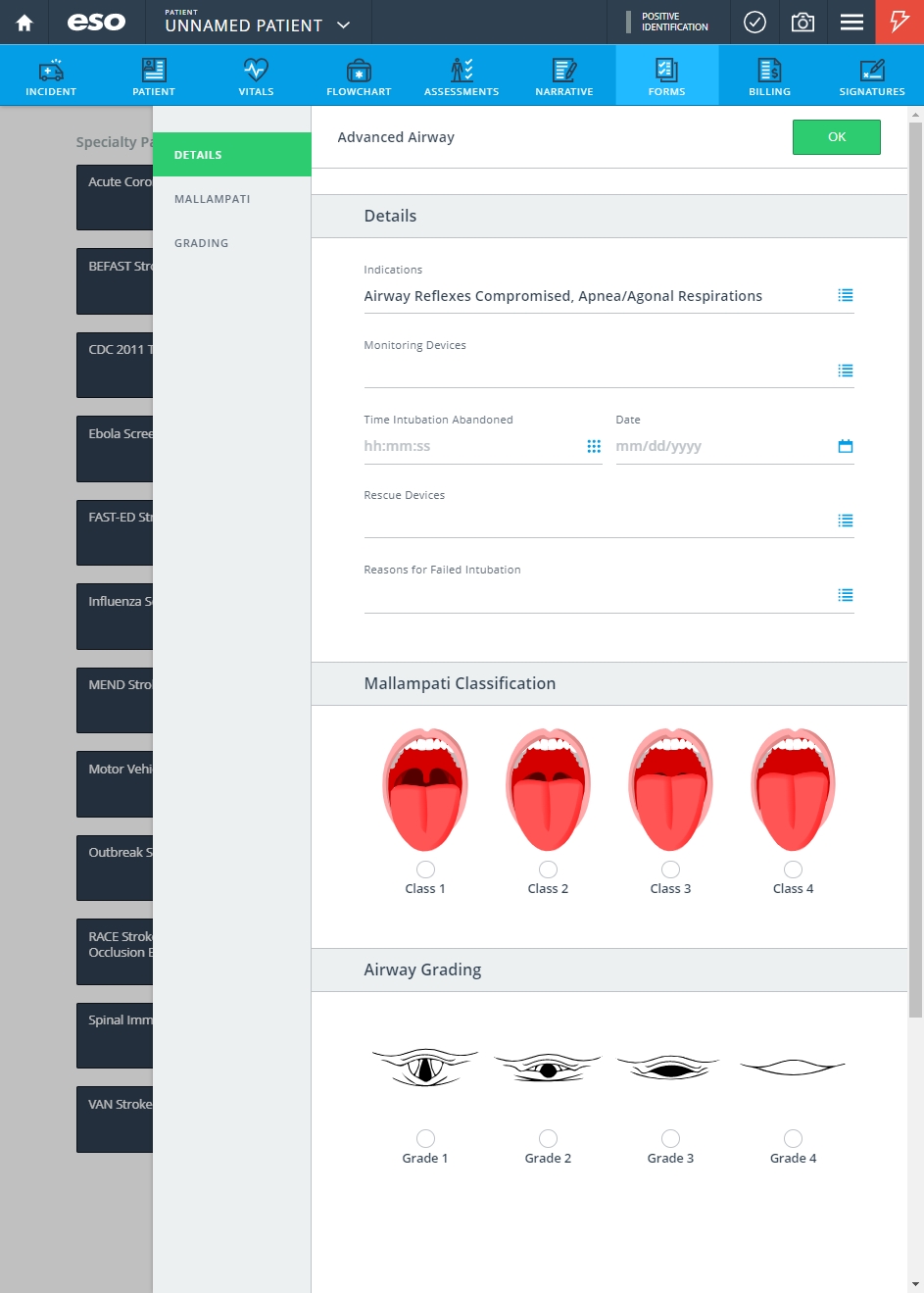Select the Grade 3 radio button
Image resolution: width=924 pixels, height=1293 pixels.
click(x=670, y=1138)
